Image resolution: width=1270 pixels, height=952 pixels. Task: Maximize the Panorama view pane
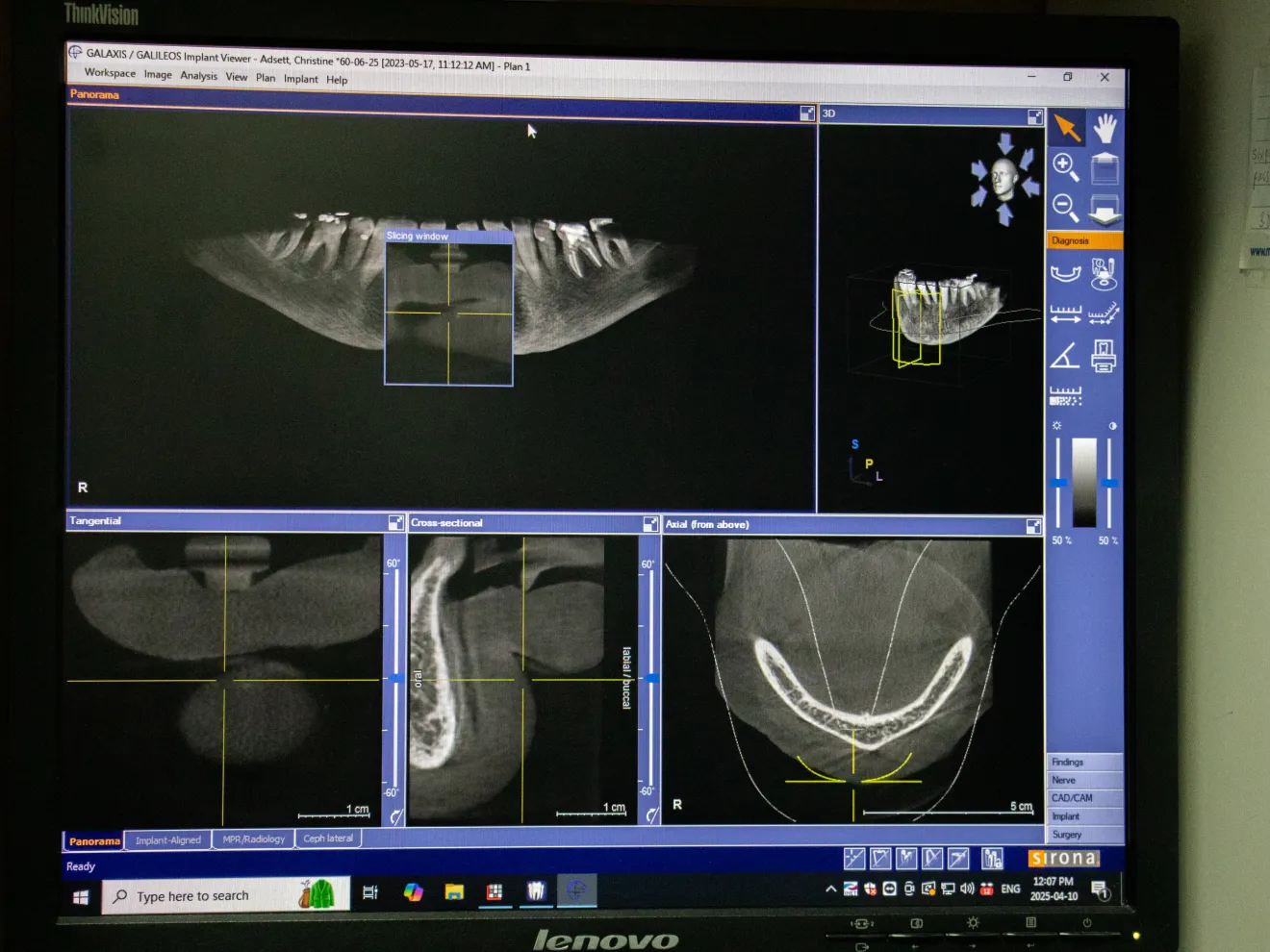[807, 113]
